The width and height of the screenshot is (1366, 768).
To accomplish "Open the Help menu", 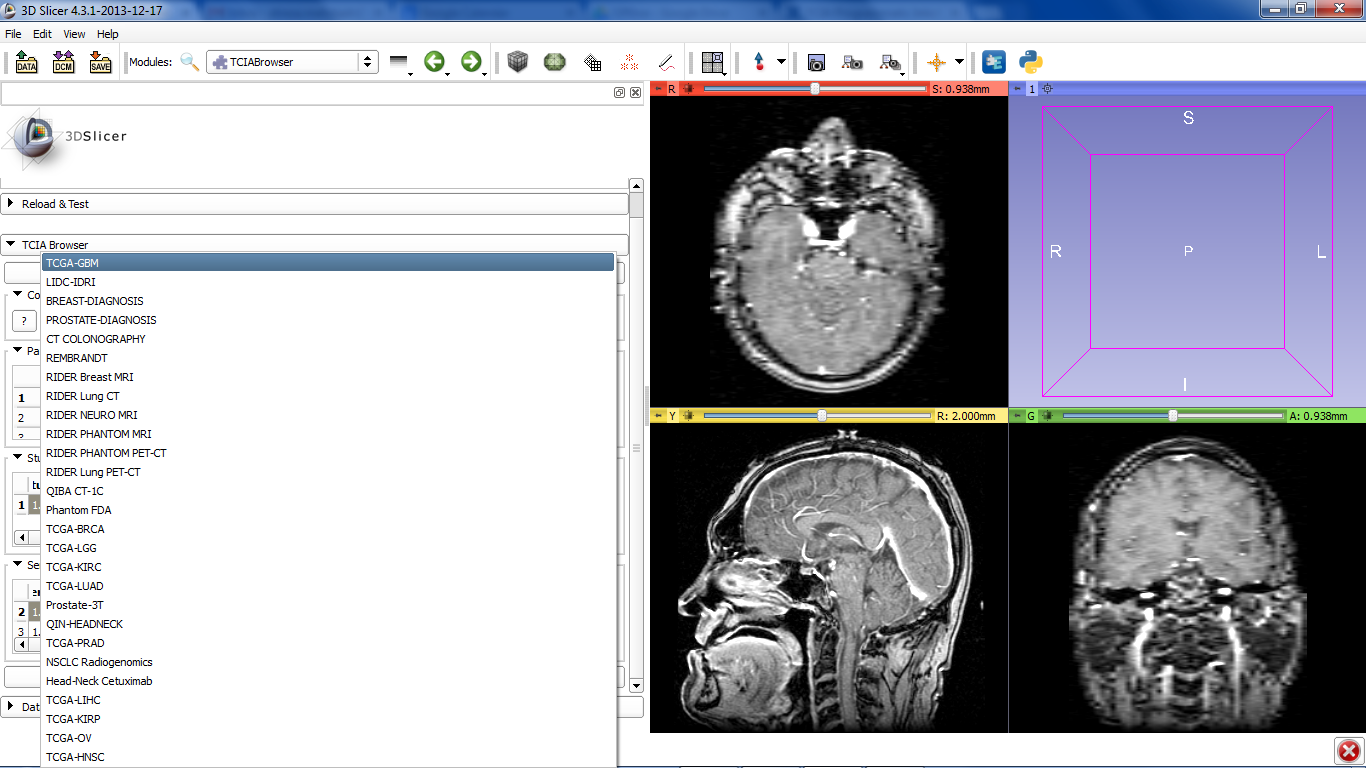I will [x=107, y=34].
